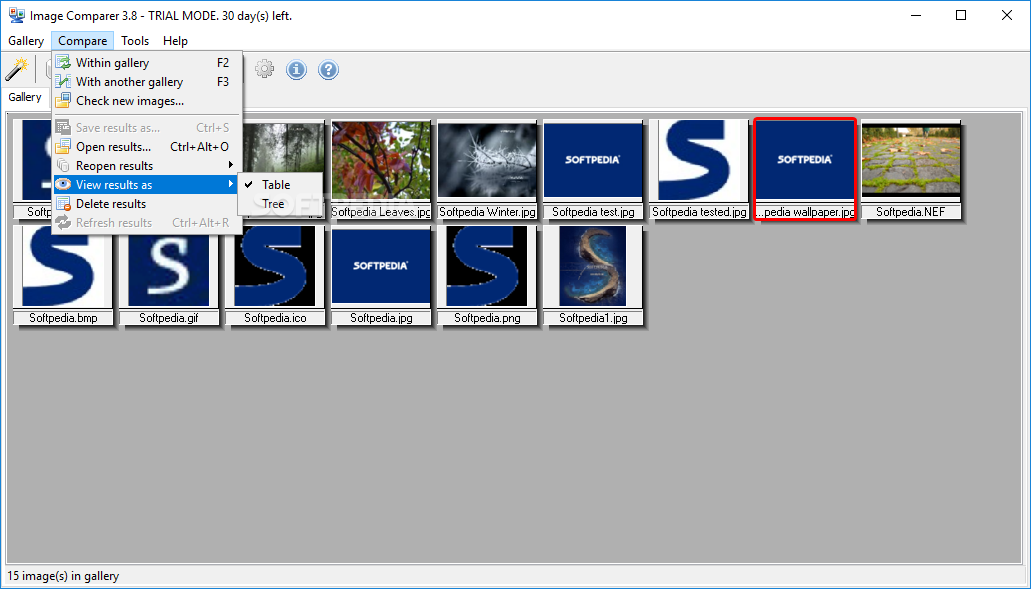
Task: Click the eye icon beside View results as
Action: click(63, 185)
